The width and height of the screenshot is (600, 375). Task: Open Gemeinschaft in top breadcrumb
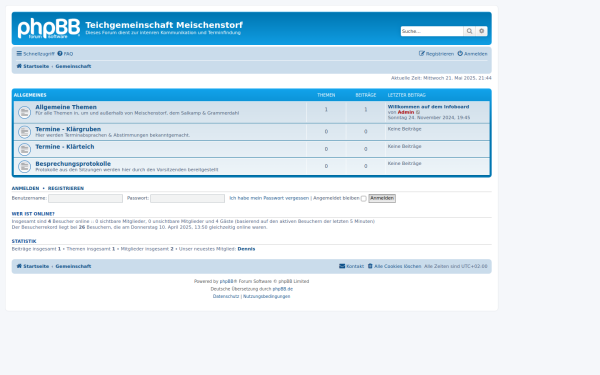[x=73, y=66]
